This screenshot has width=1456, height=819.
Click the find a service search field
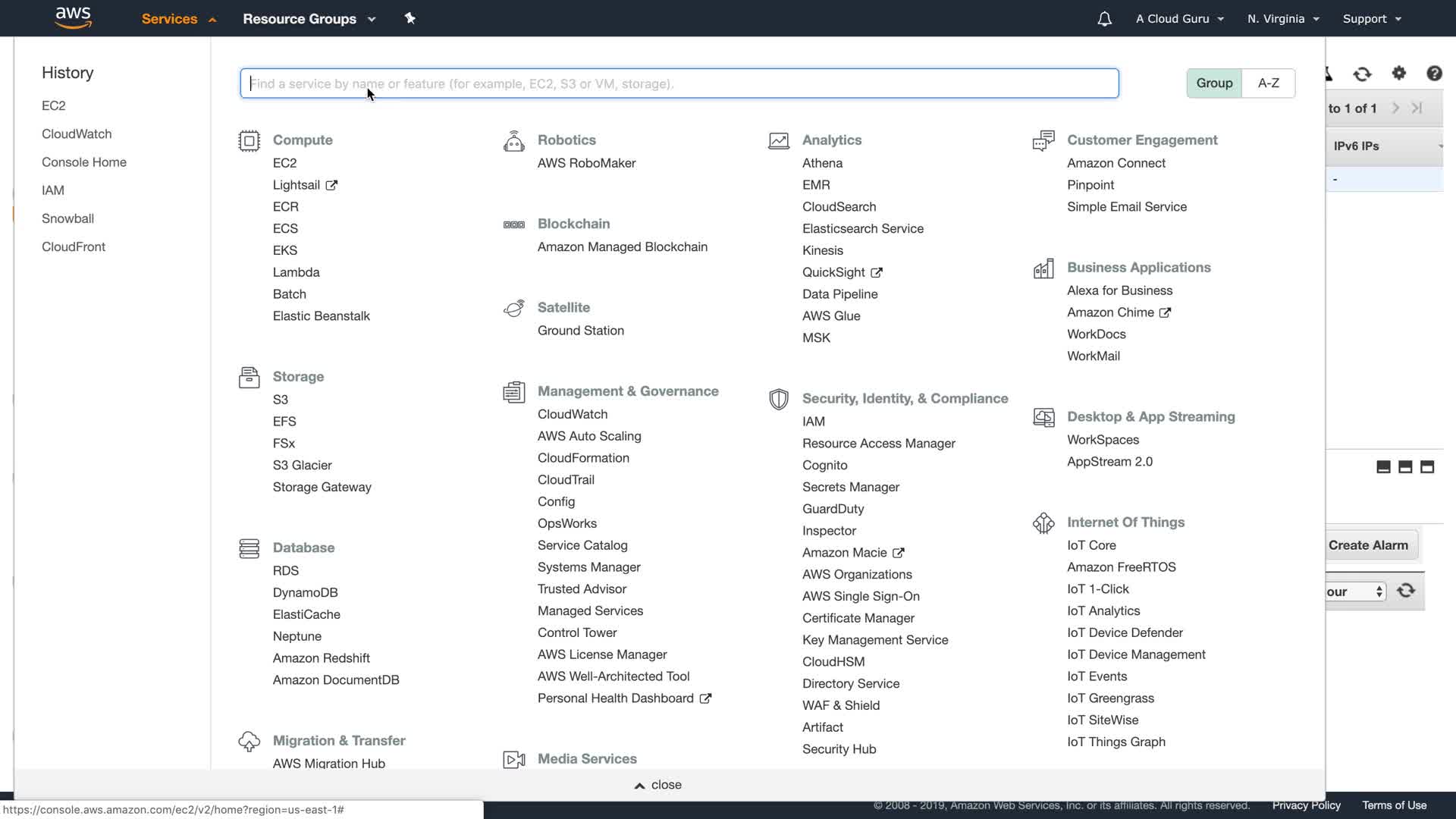click(x=679, y=83)
